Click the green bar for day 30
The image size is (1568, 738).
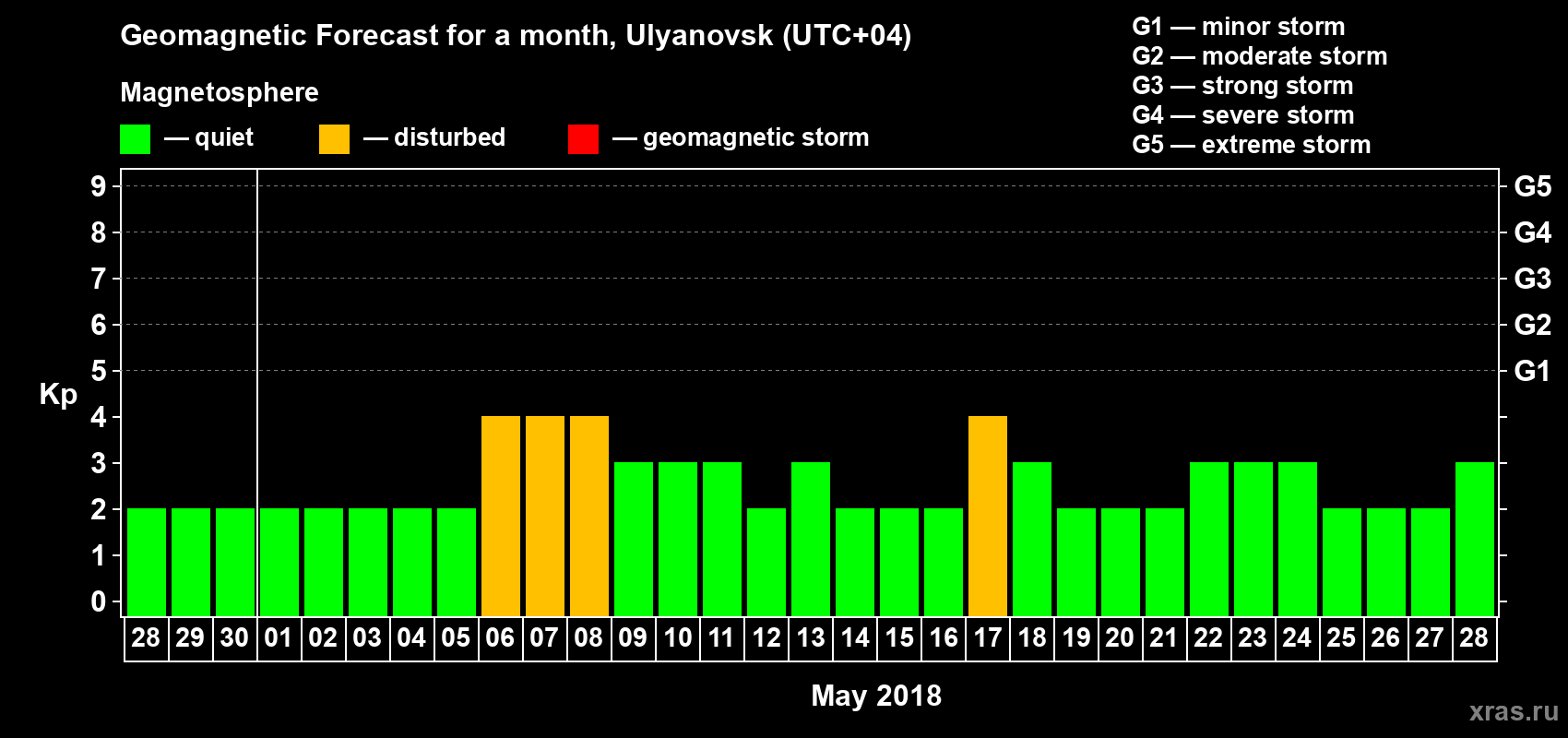235,562
